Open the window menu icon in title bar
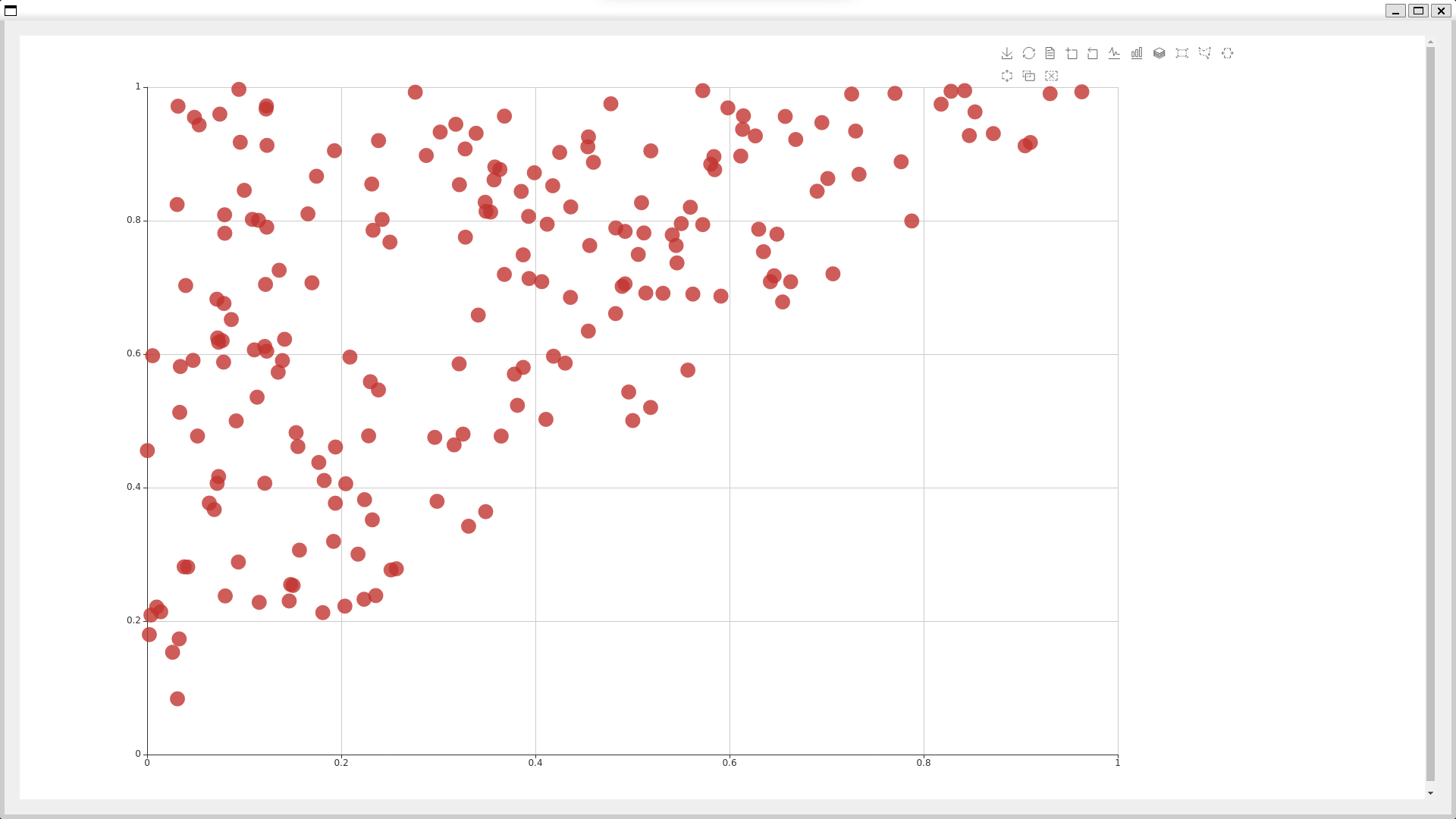Image resolution: width=1456 pixels, height=819 pixels. (x=11, y=11)
